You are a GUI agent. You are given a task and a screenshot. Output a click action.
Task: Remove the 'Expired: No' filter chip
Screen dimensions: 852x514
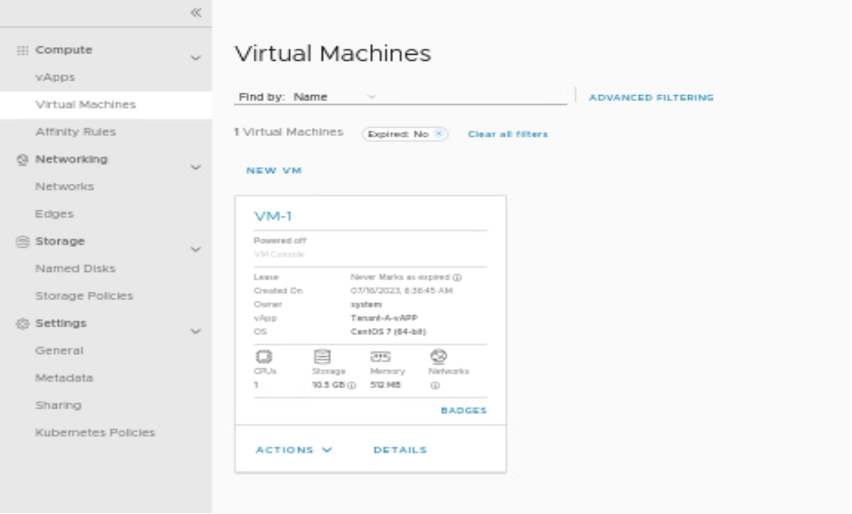point(439,134)
